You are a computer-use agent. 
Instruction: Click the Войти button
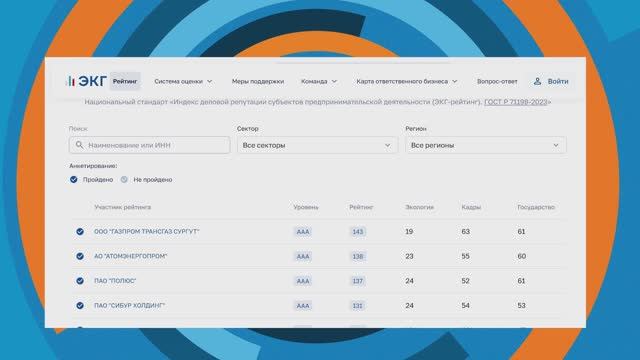tap(551, 81)
